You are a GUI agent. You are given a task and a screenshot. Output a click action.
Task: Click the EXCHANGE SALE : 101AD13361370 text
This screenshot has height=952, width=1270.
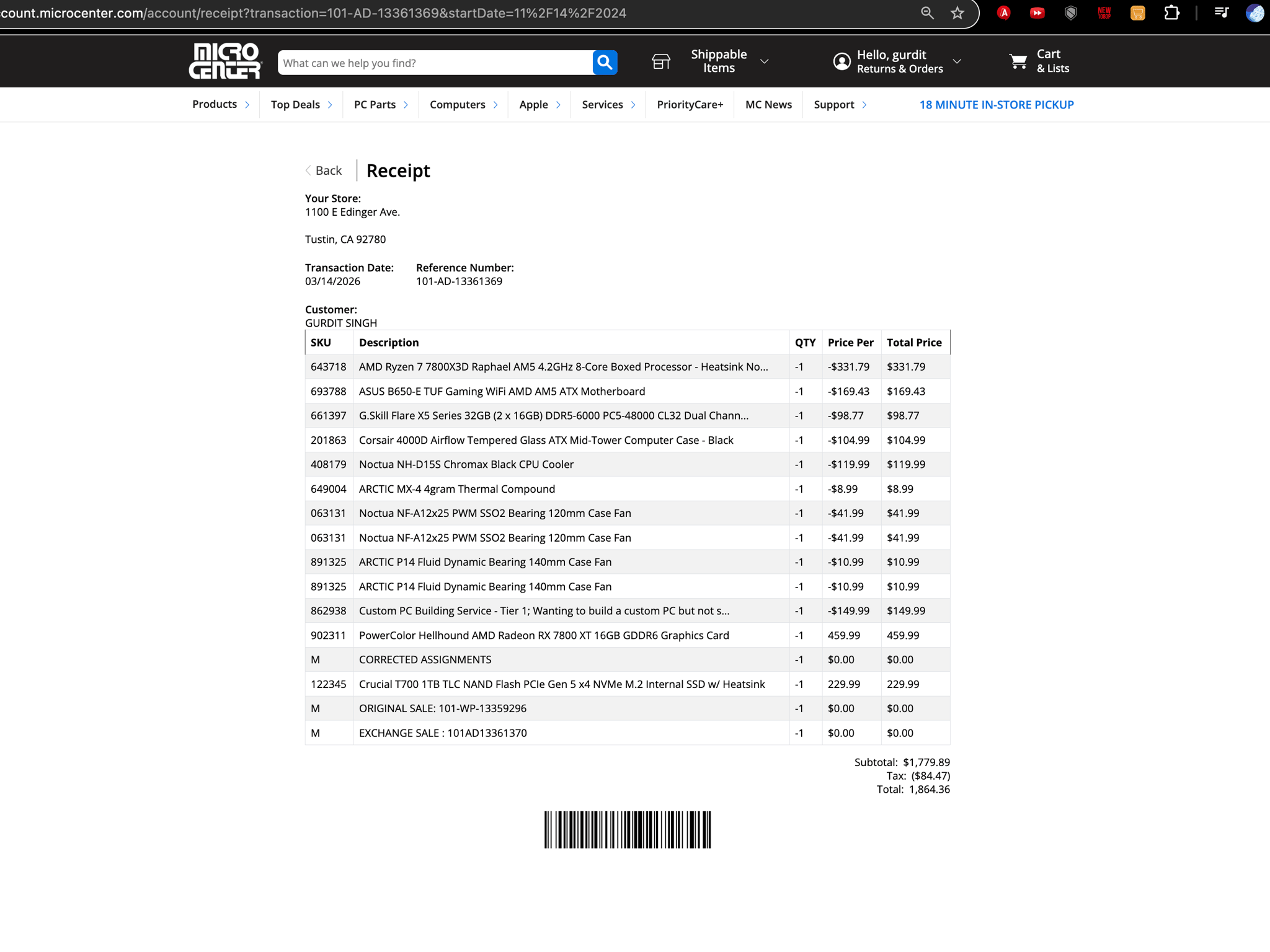click(x=443, y=733)
